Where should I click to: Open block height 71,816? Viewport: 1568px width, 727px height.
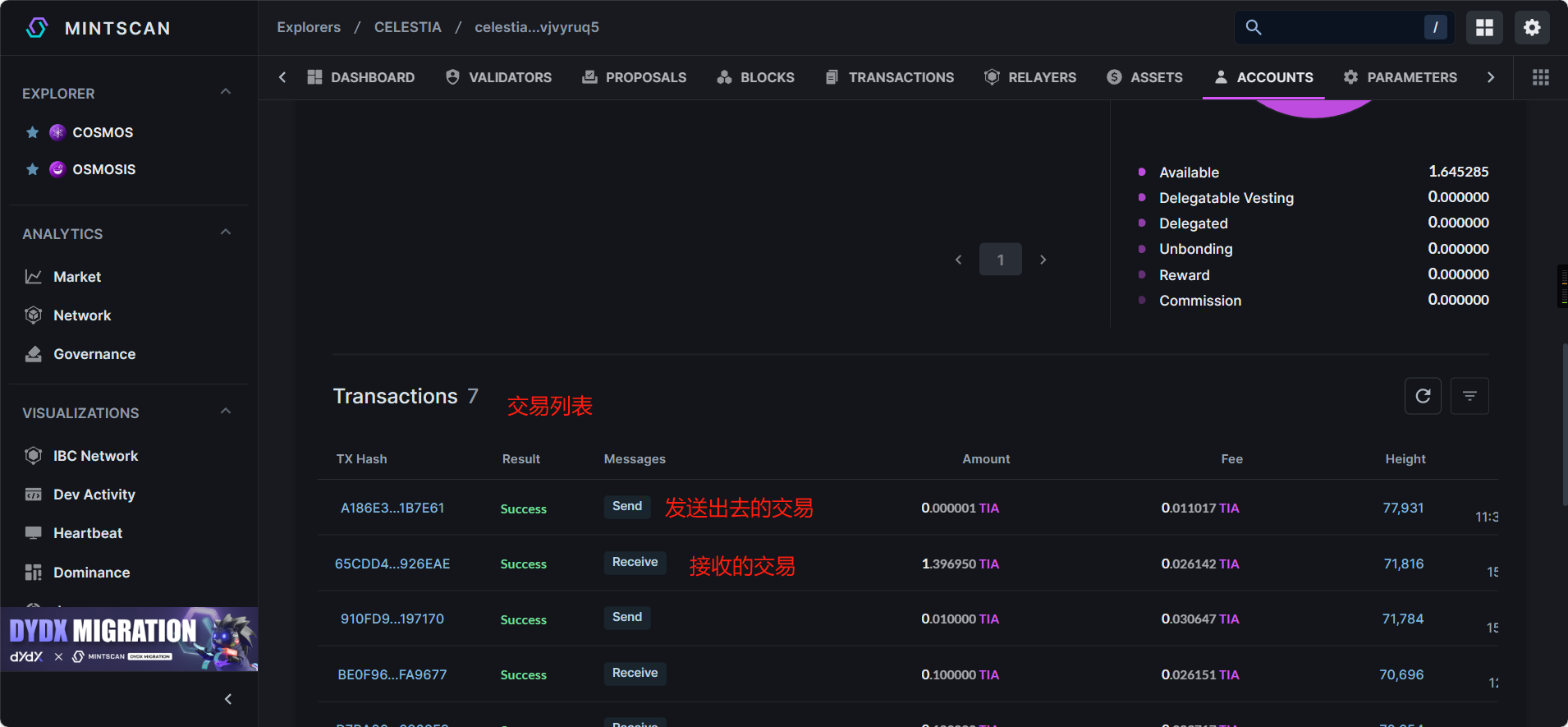click(x=1404, y=564)
